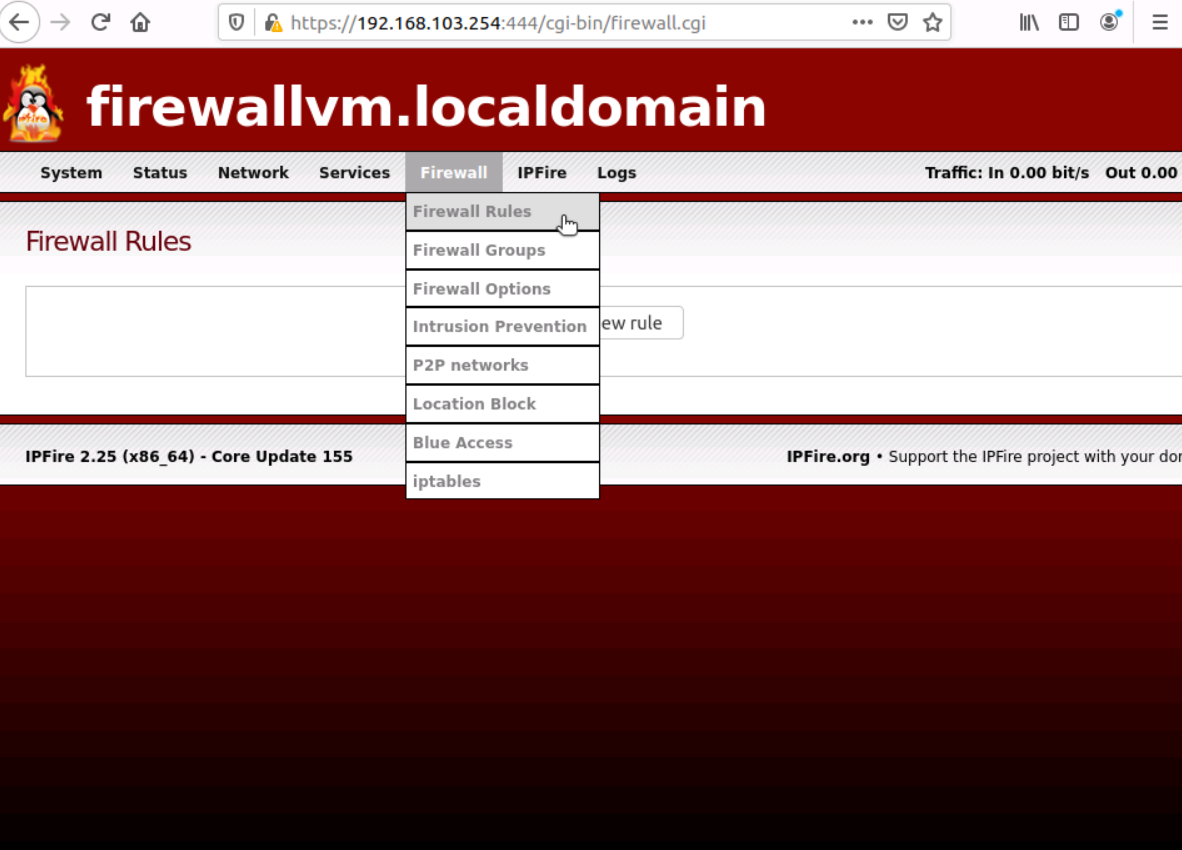1182x850 pixels.
Task: Click the URL address bar field
Action: click(560, 22)
